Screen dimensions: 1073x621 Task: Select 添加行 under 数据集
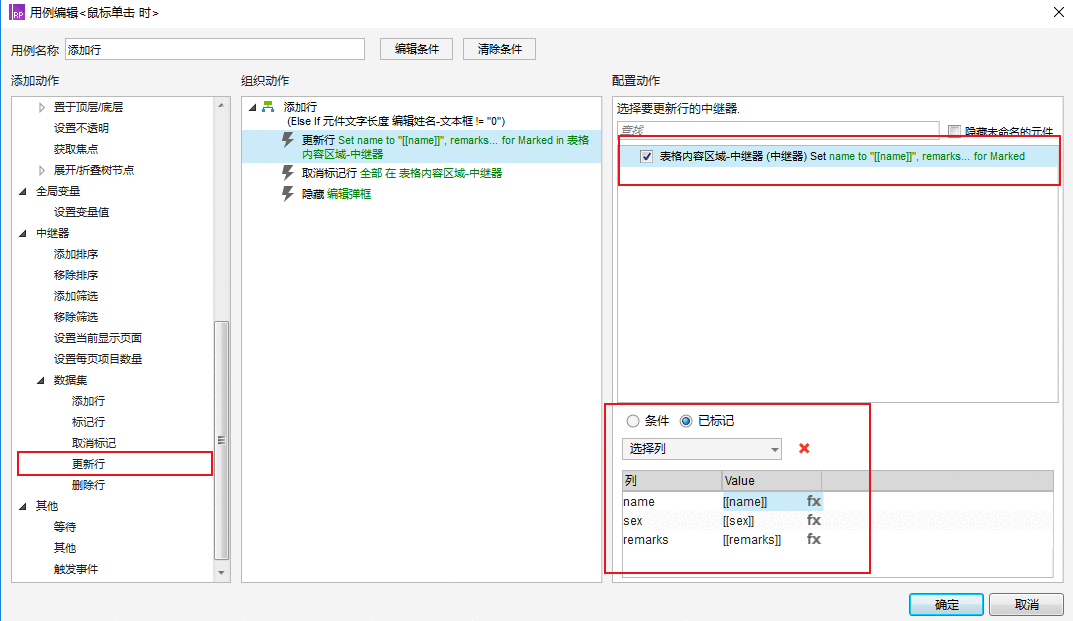88,401
